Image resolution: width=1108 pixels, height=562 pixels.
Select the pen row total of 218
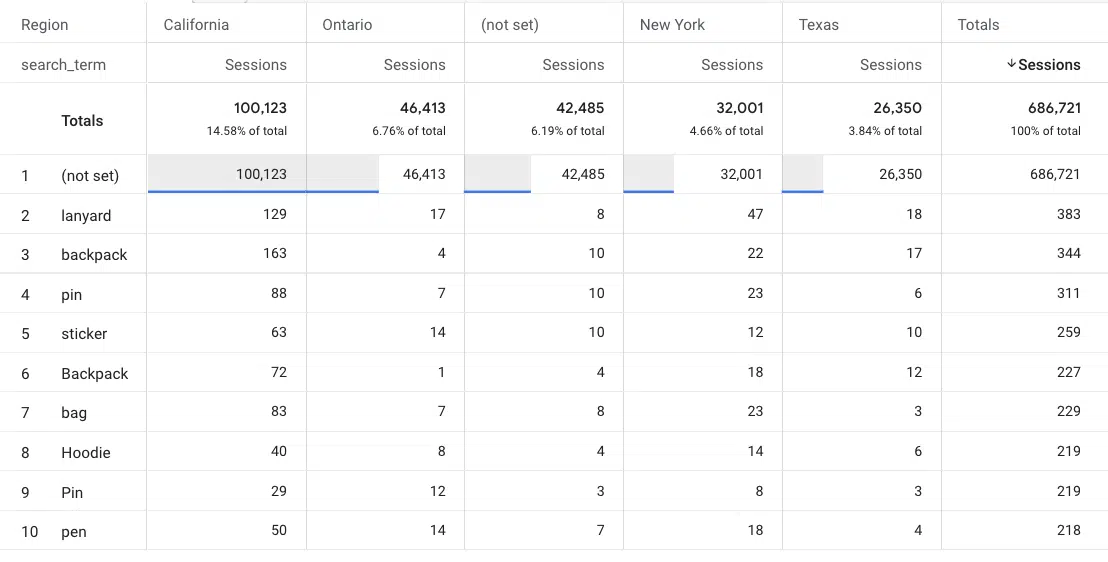(x=1065, y=530)
